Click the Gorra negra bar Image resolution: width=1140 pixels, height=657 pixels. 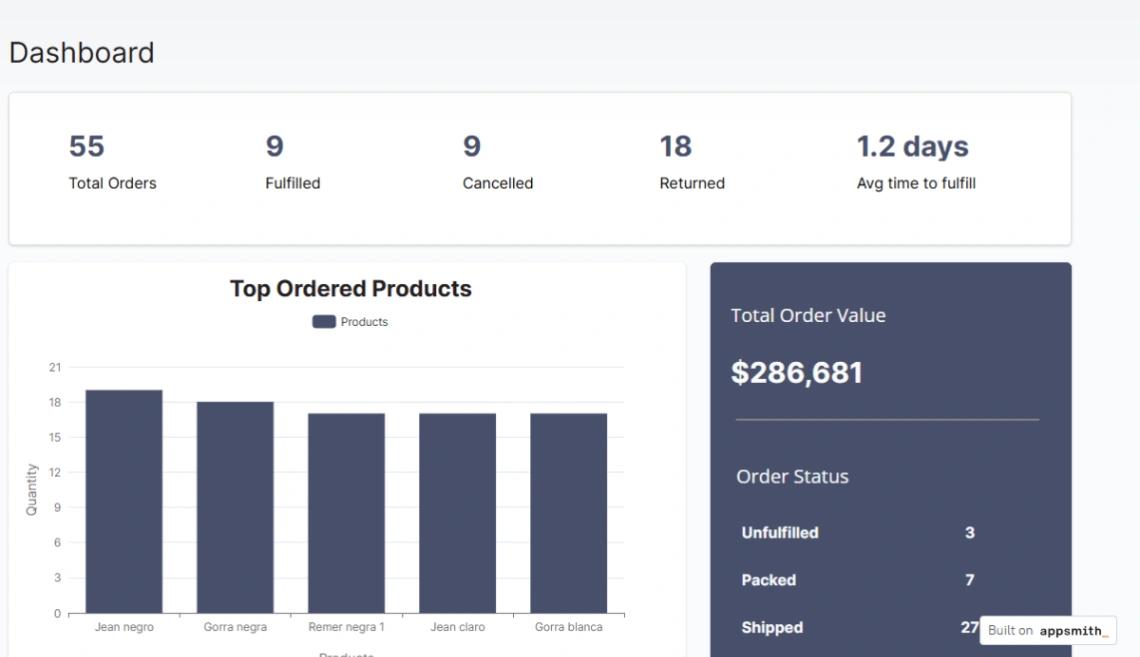[236, 507]
